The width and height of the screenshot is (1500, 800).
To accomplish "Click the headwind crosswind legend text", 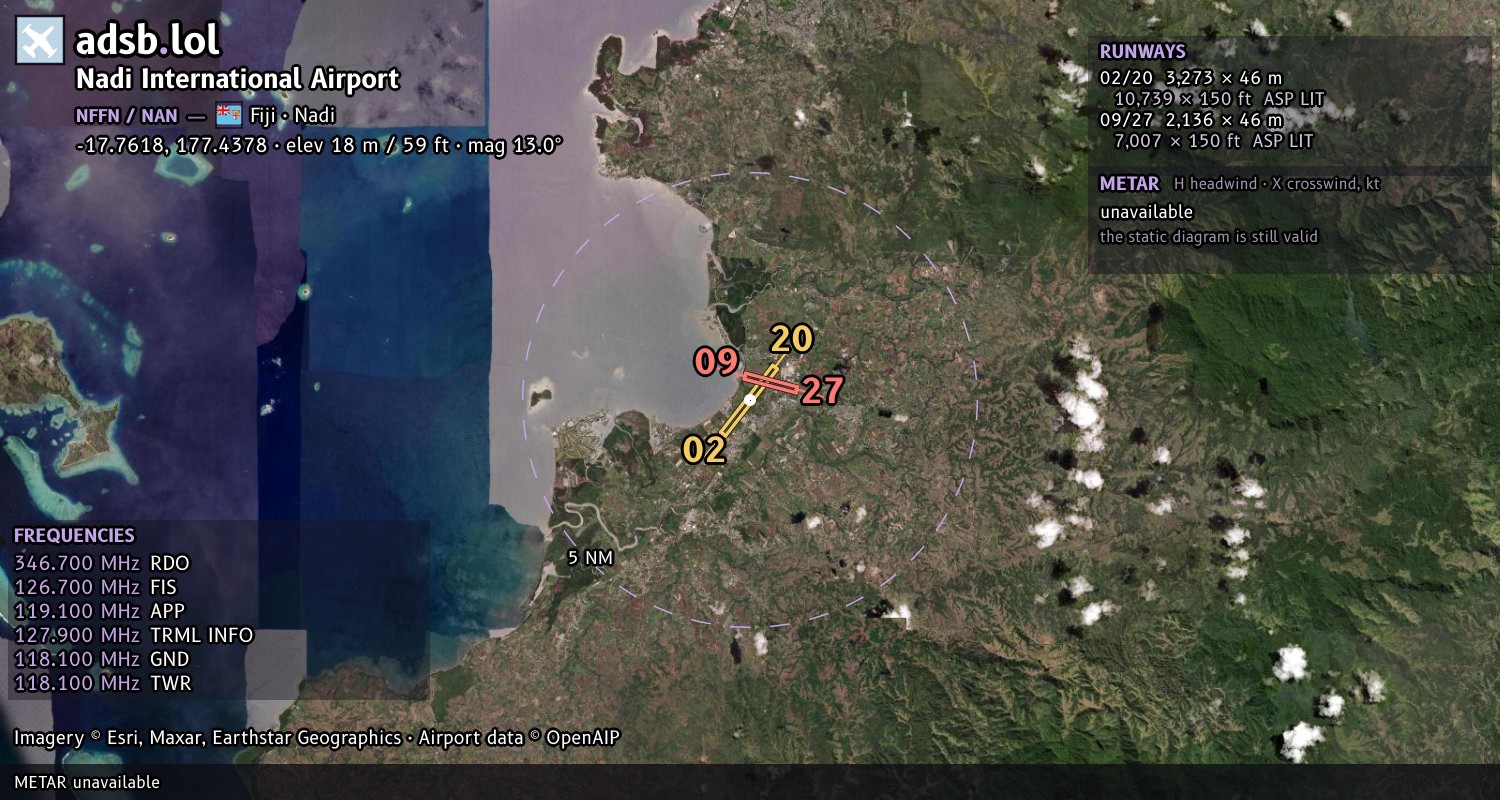I will point(1276,184).
